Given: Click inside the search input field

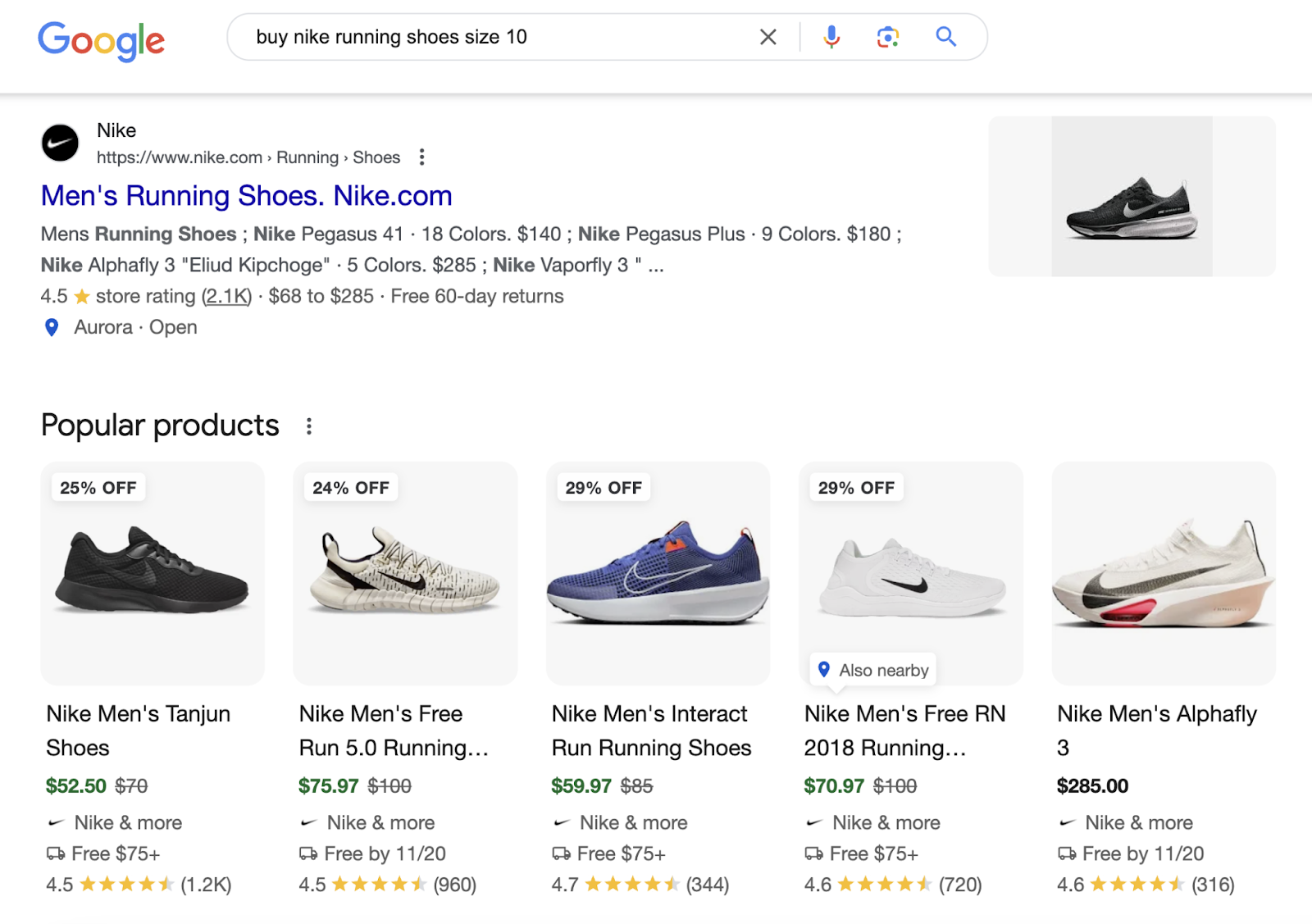Looking at the screenshot, I should (x=492, y=37).
